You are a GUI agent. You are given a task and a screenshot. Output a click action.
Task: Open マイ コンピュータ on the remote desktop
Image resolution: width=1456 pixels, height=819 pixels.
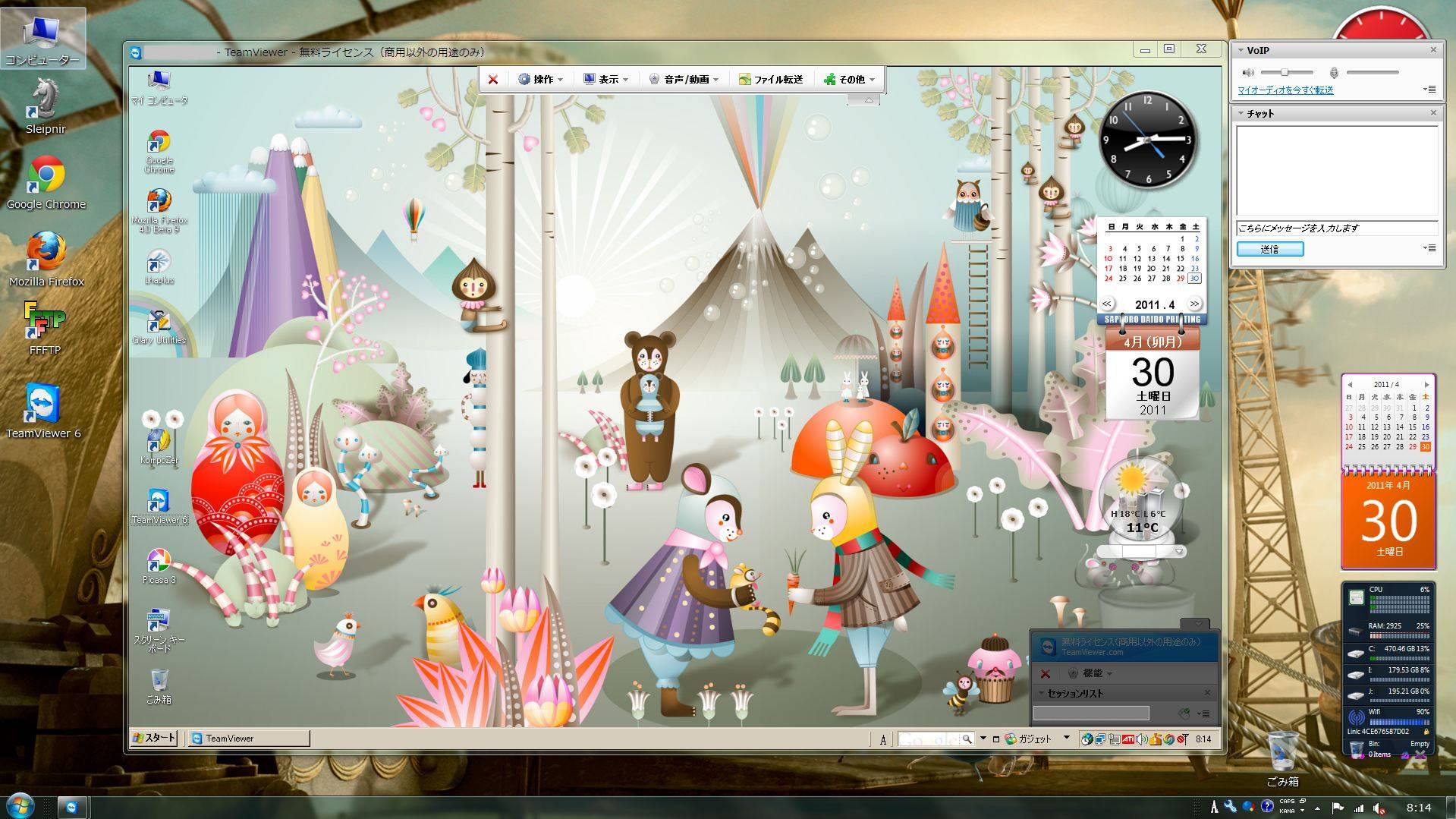click(x=159, y=87)
